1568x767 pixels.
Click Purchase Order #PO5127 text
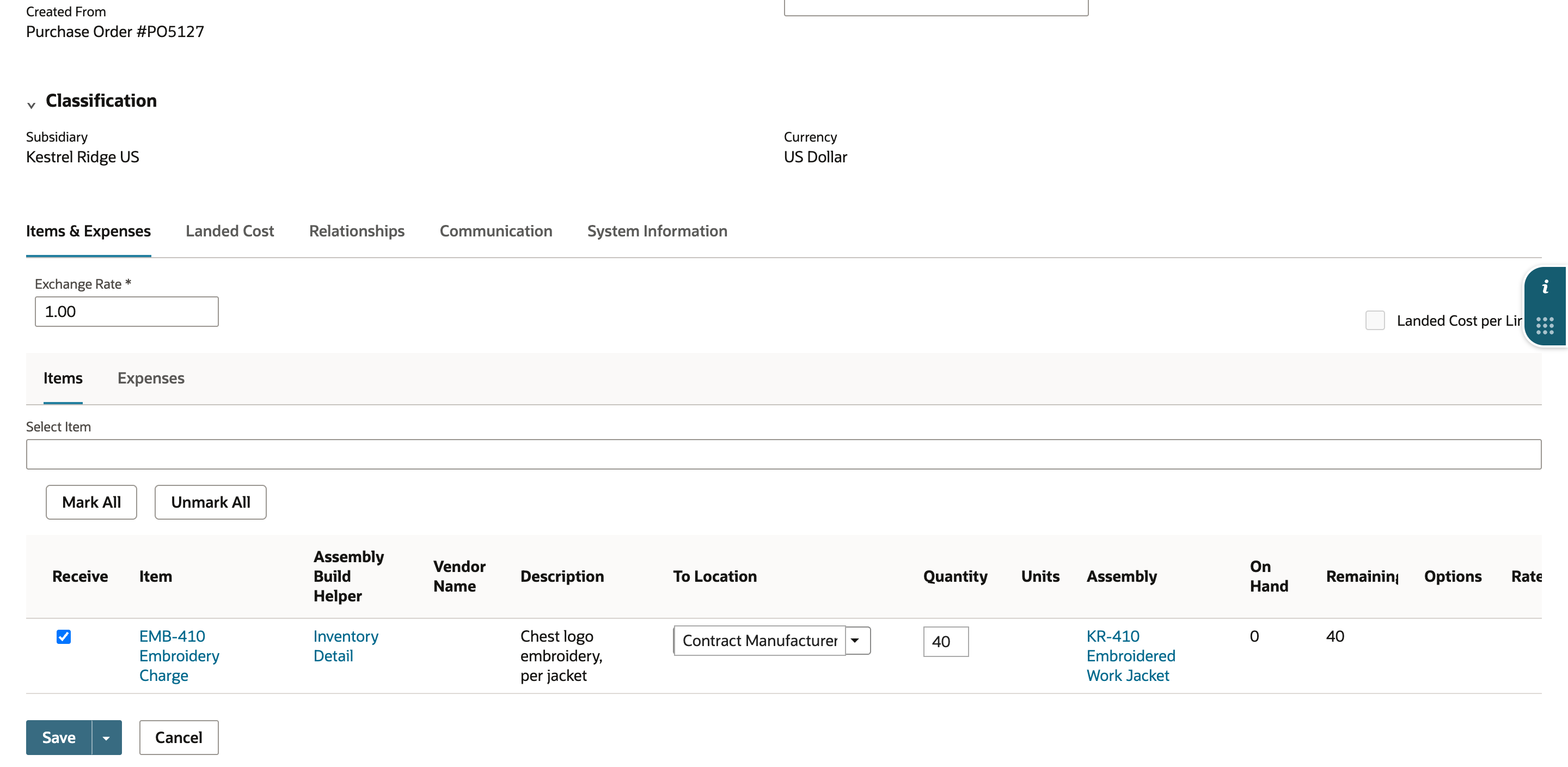pos(115,32)
